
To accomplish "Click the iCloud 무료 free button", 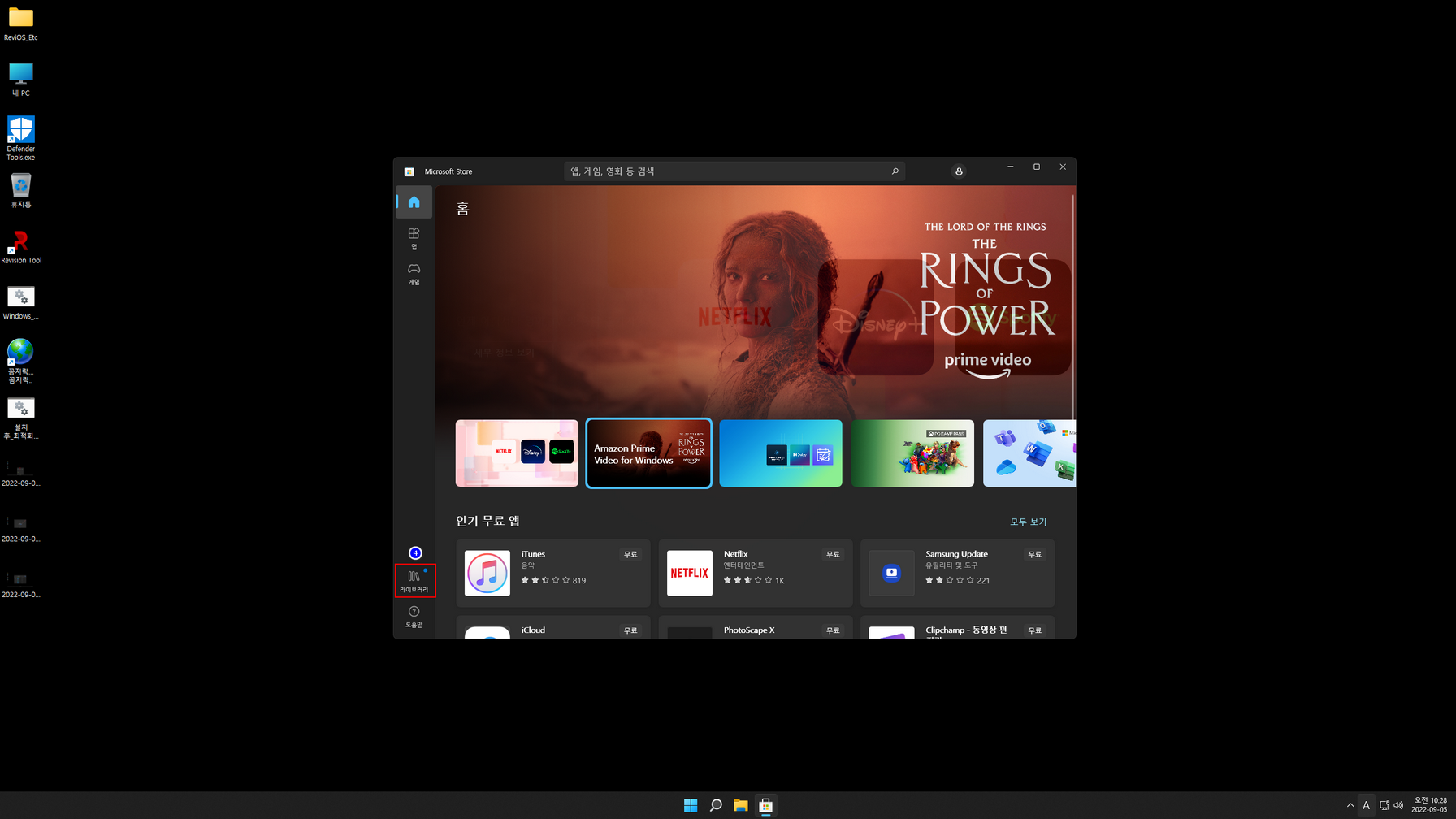I will 630,630.
